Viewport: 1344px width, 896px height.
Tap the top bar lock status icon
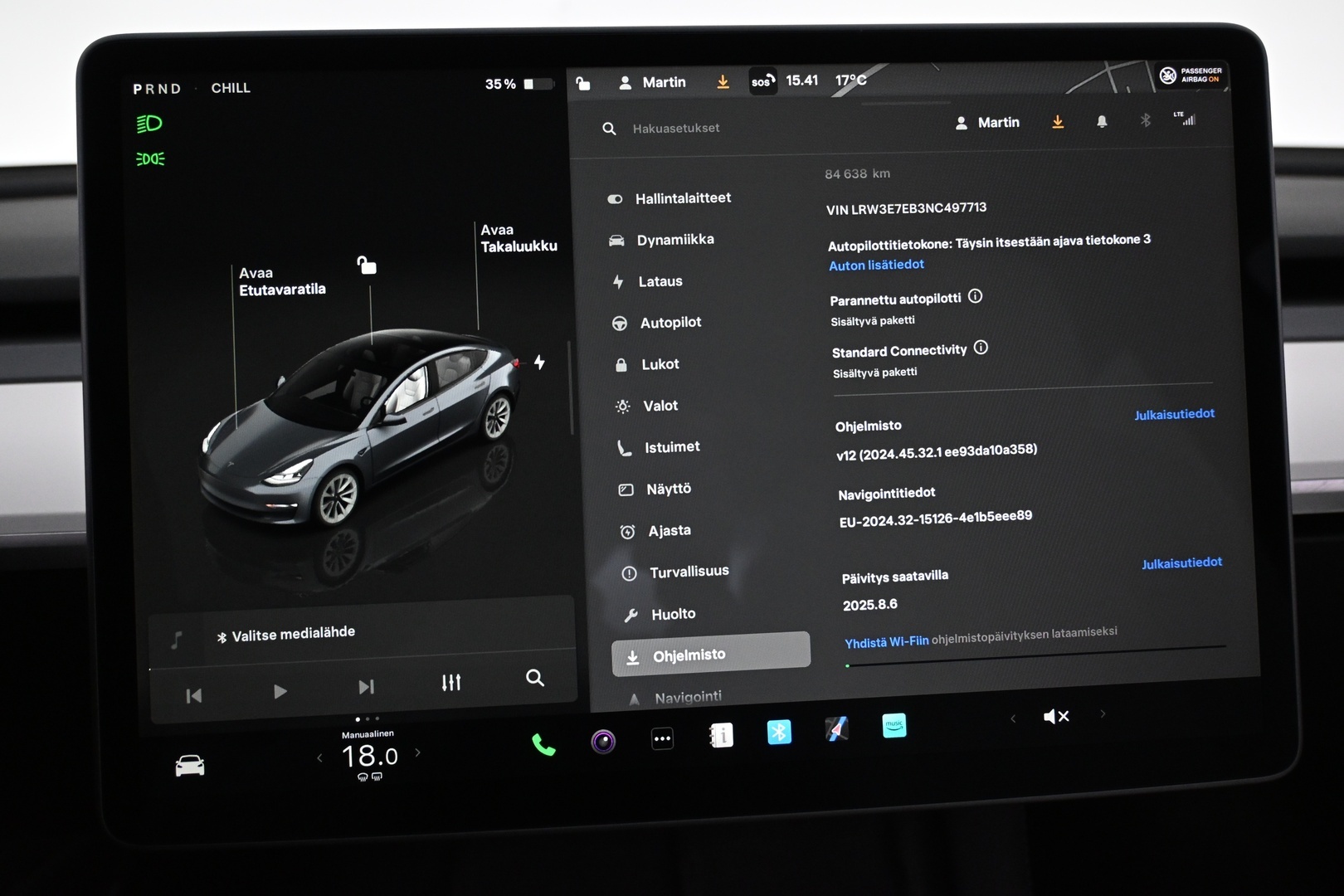(x=583, y=83)
